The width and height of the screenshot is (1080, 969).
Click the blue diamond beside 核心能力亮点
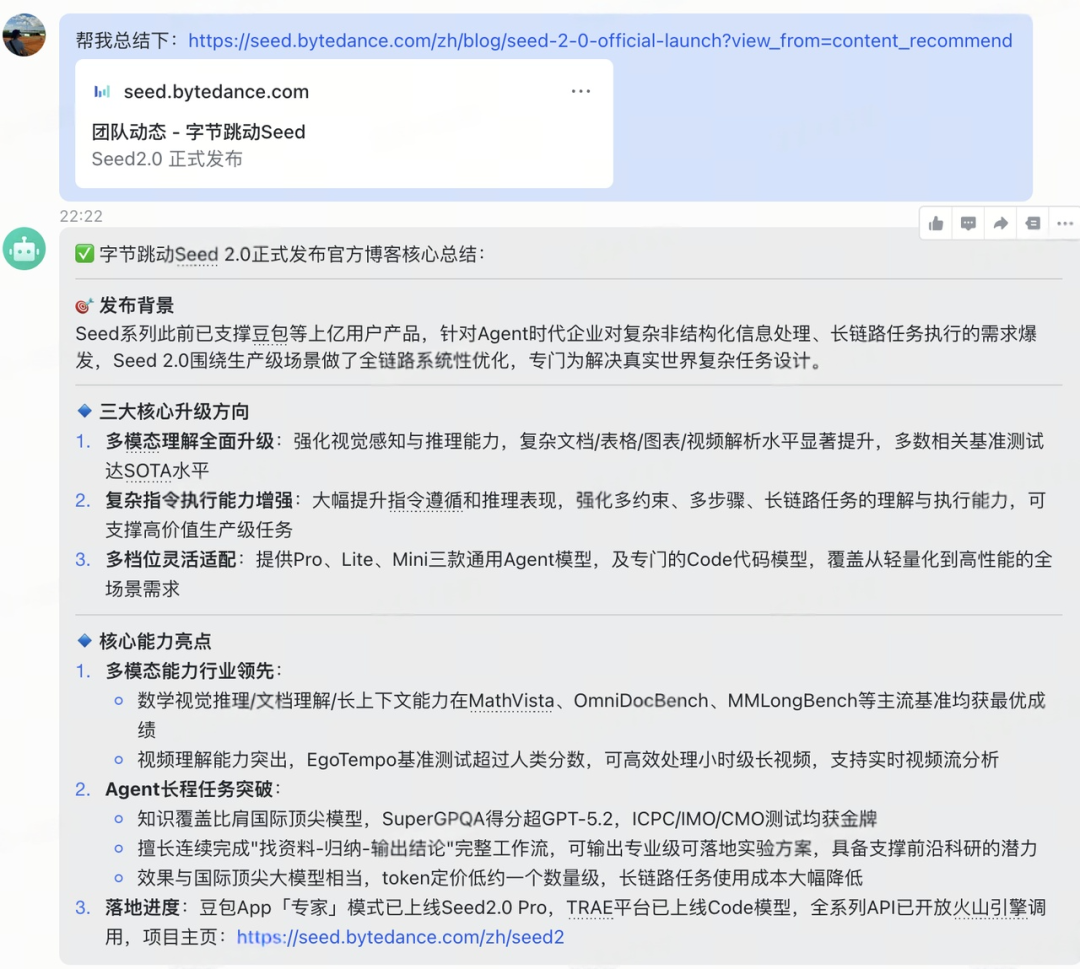click(84, 640)
